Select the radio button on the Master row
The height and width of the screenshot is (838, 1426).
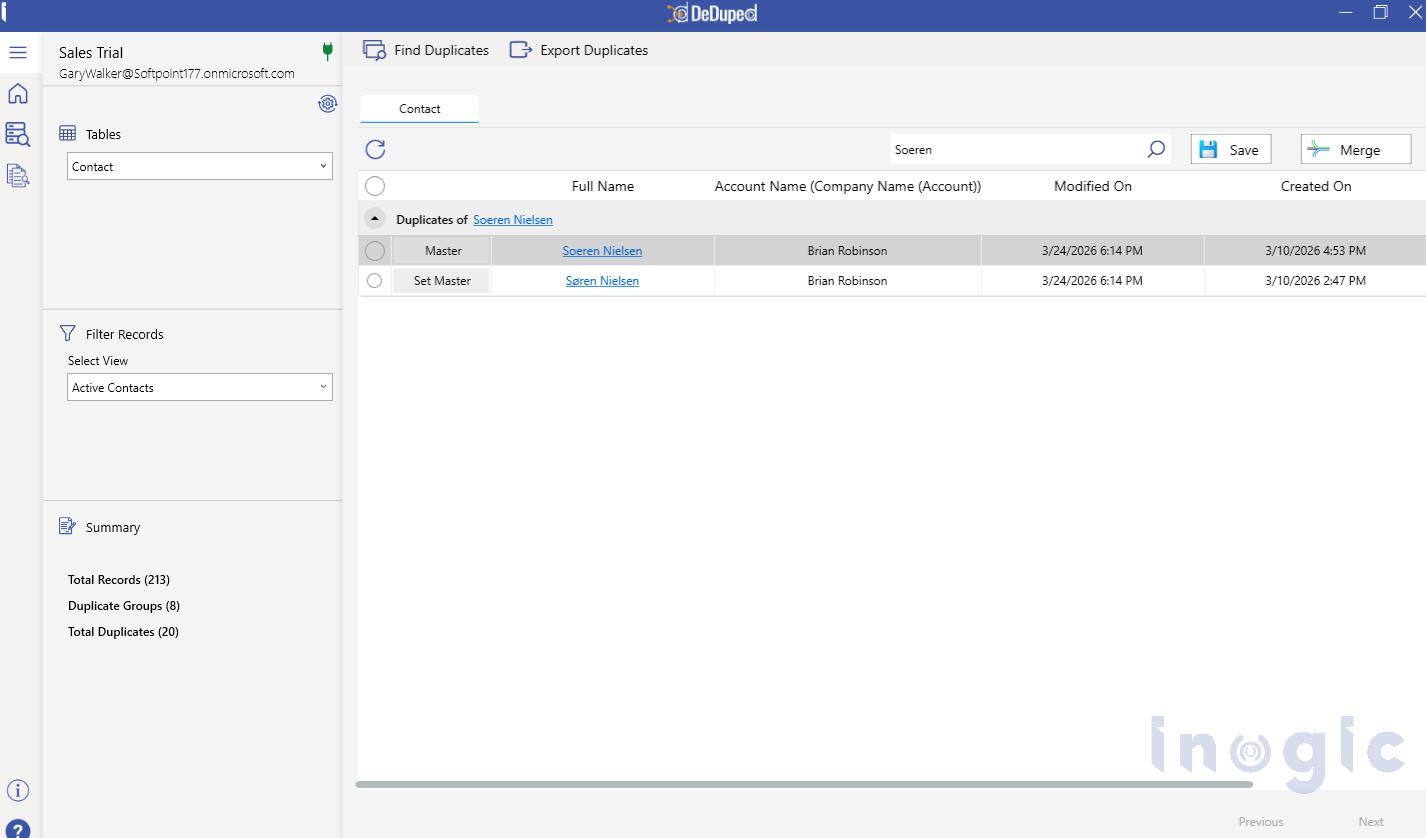[x=374, y=250]
